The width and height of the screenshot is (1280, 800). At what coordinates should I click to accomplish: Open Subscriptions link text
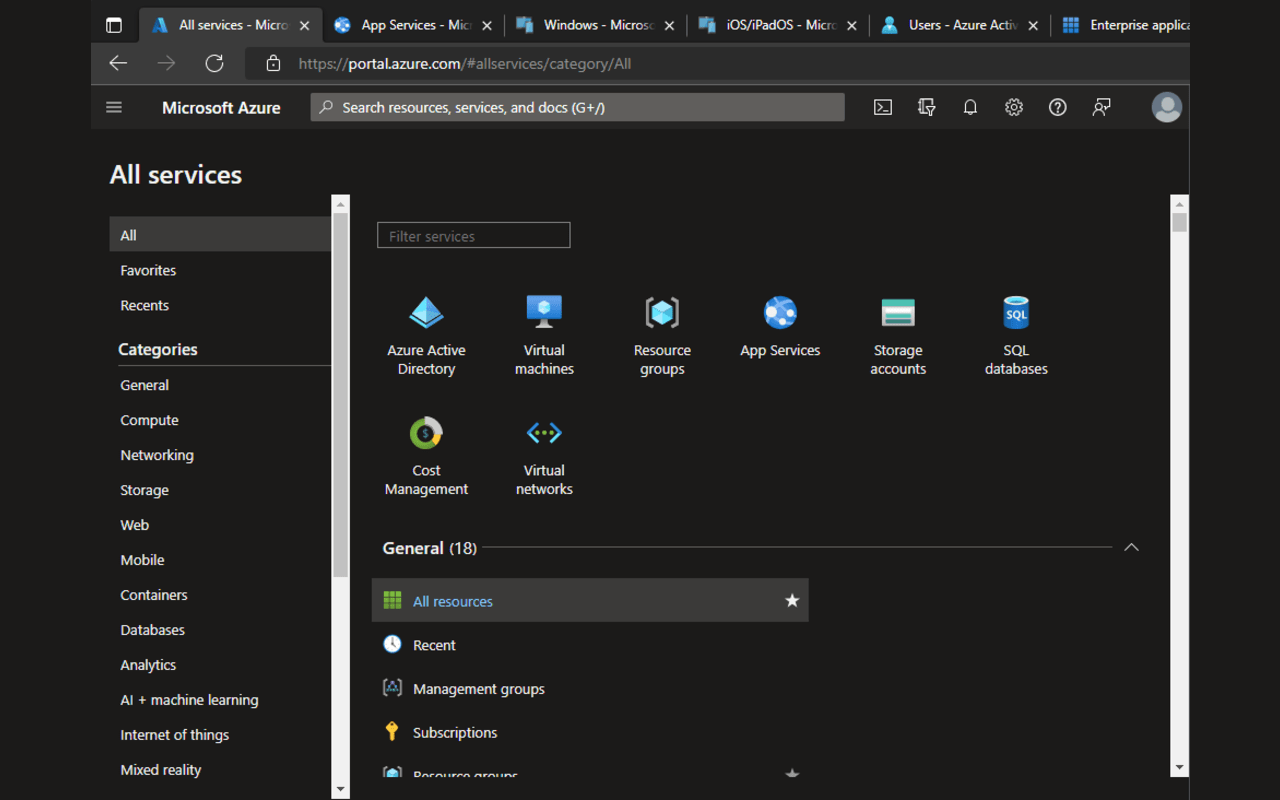455,732
